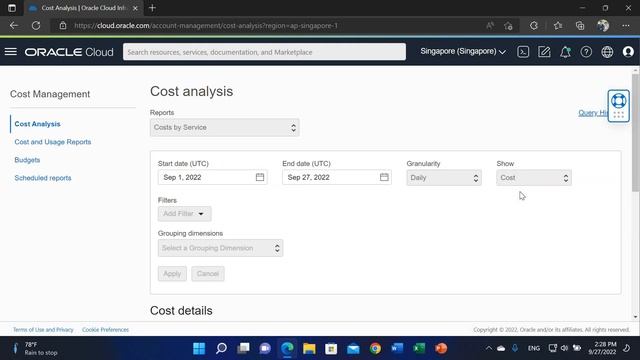
Task: Click the End date field
Action: click(337, 177)
